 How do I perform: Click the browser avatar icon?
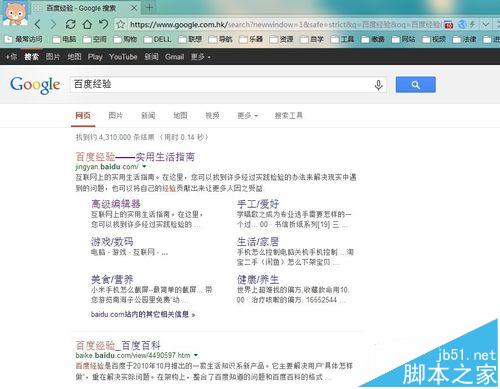15,13
